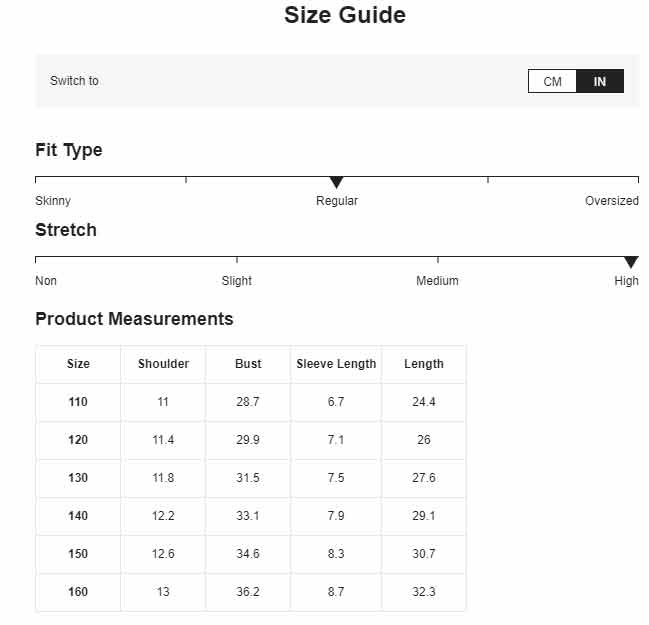Click the High stretch marker triangle
Viewport: 649px width, 625px height.
click(631, 262)
